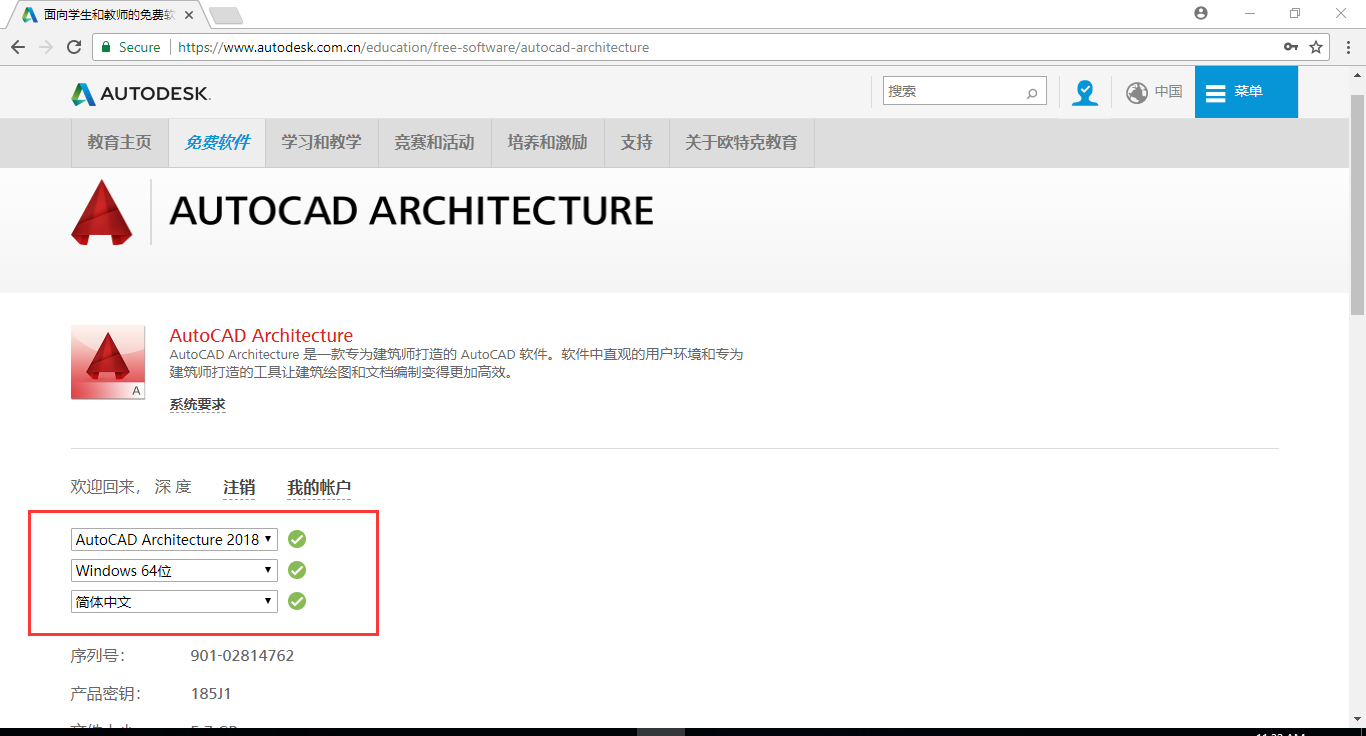The width and height of the screenshot is (1366, 736).
Task: Reload the page with refresh icon
Action: pos(74,47)
